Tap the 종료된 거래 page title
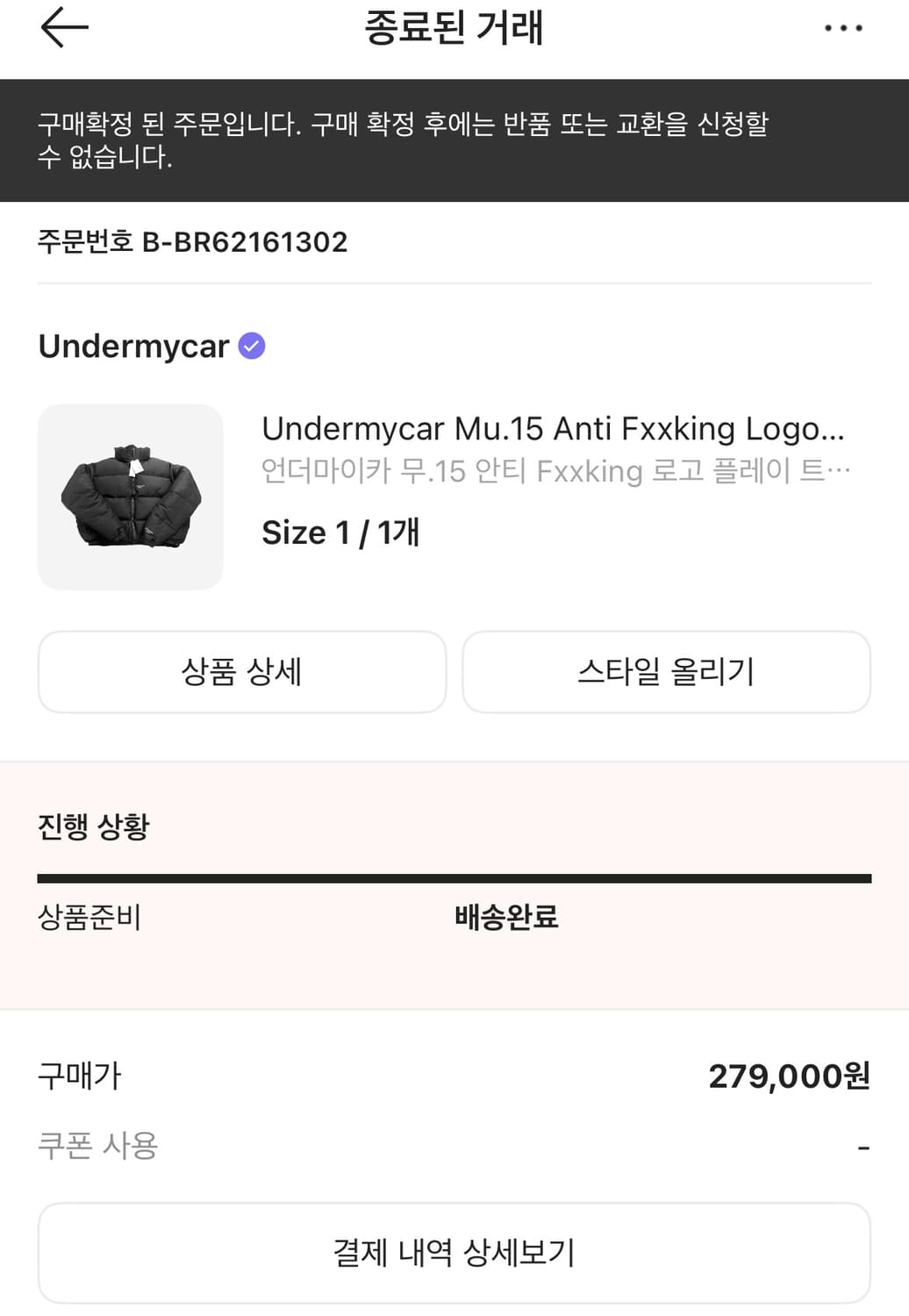Image resolution: width=909 pixels, height=1316 pixels. tap(454, 28)
